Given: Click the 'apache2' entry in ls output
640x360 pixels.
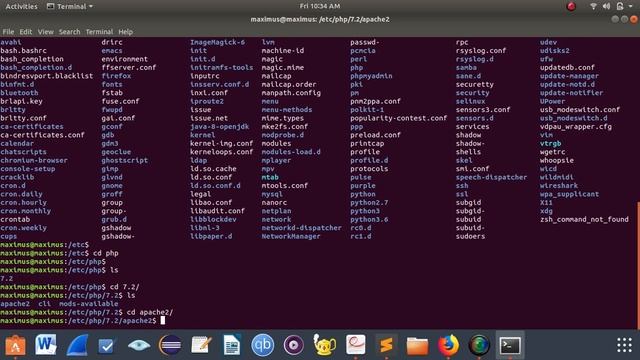Looking at the screenshot, I should click(15, 304).
